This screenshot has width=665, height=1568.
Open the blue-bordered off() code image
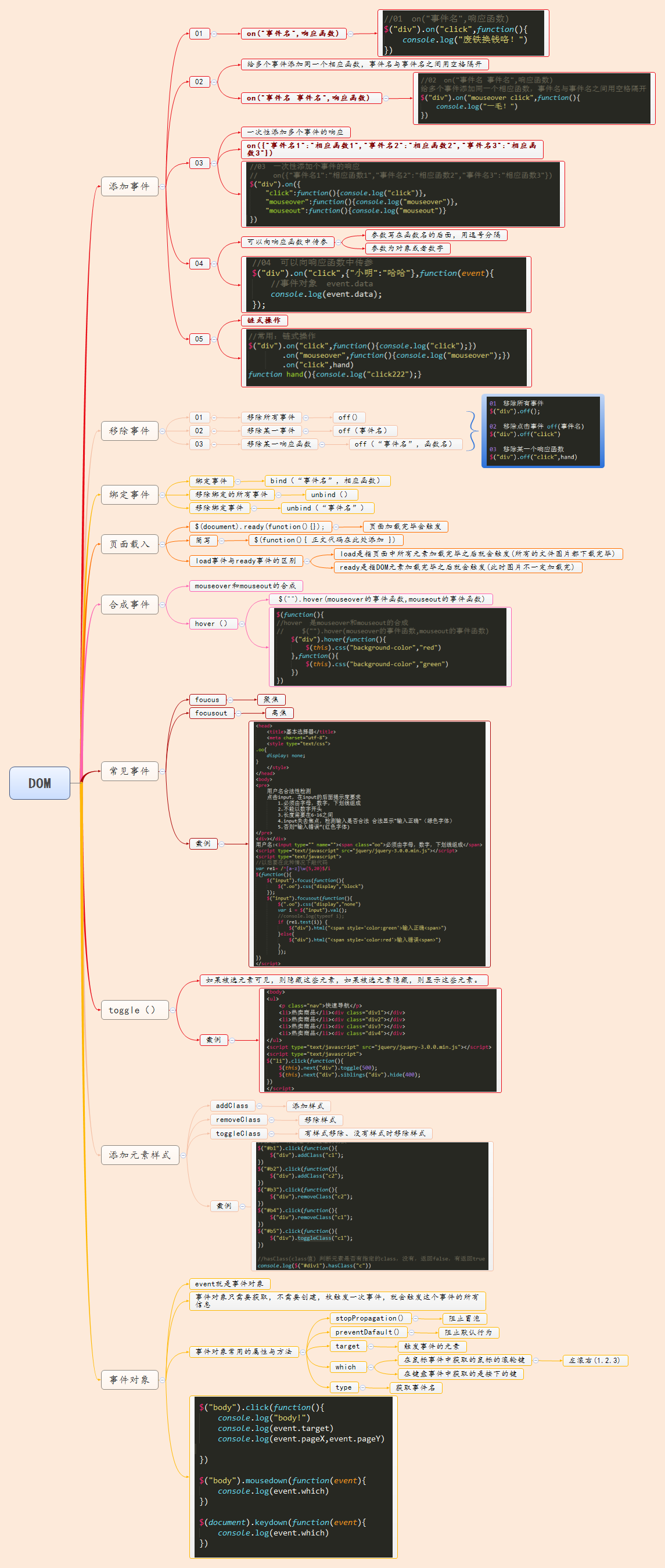pyautogui.click(x=542, y=430)
